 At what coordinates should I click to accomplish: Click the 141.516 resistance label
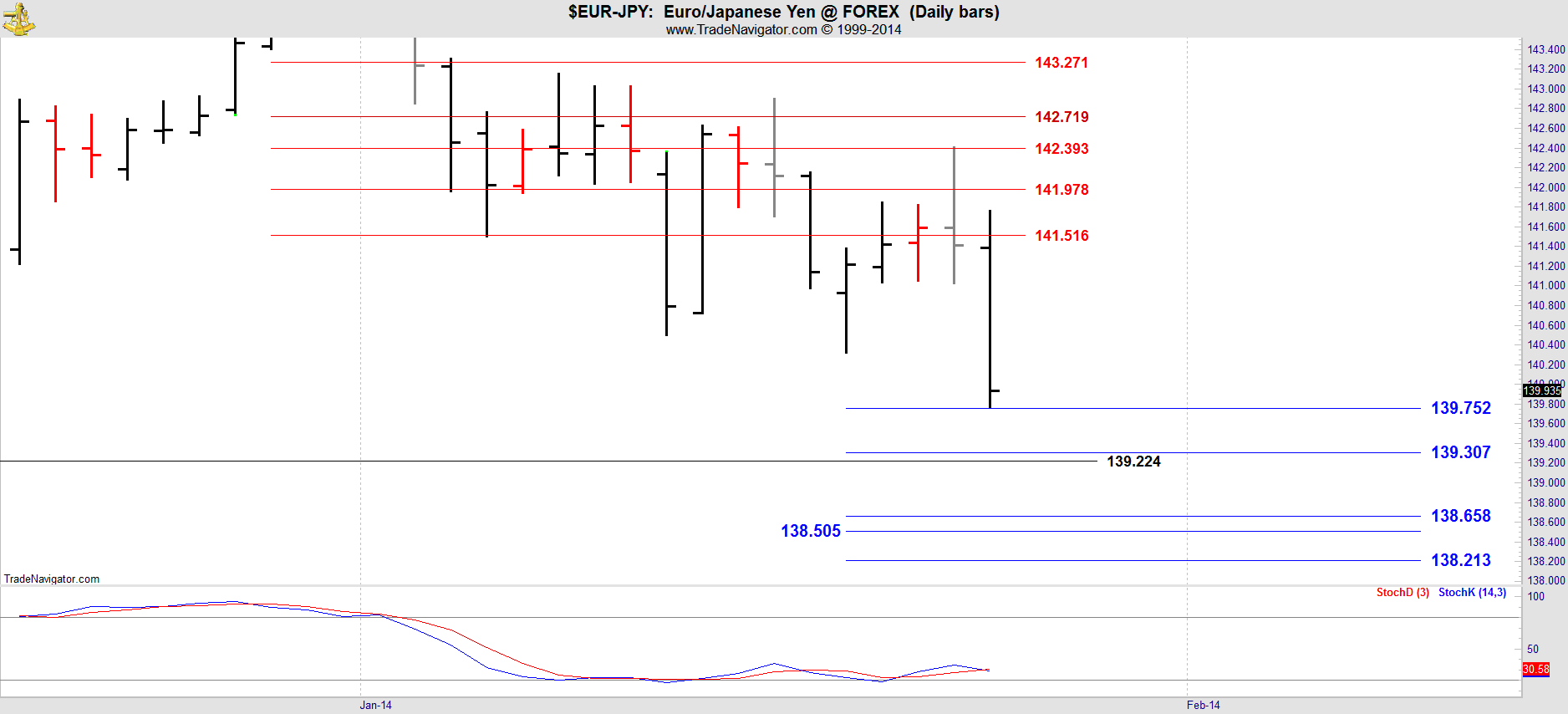[1061, 236]
